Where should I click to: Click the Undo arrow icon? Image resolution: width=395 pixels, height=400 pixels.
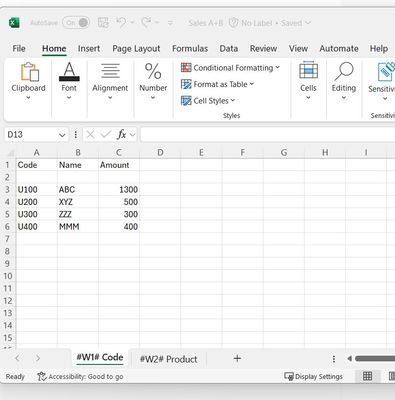pos(121,23)
